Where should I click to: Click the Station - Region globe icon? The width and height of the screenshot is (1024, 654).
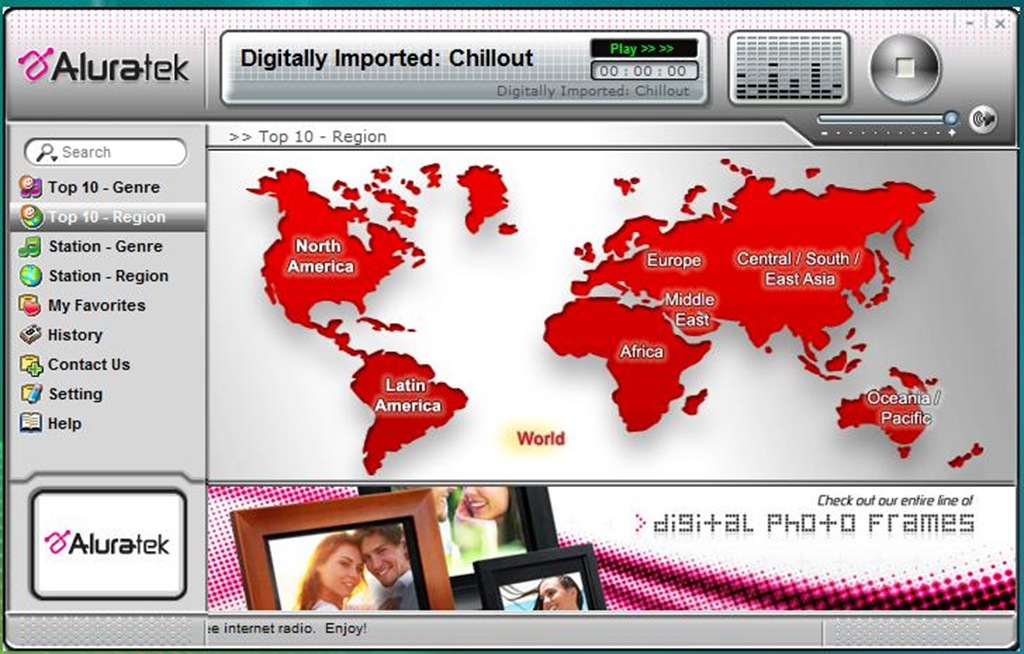(x=31, y=276)
